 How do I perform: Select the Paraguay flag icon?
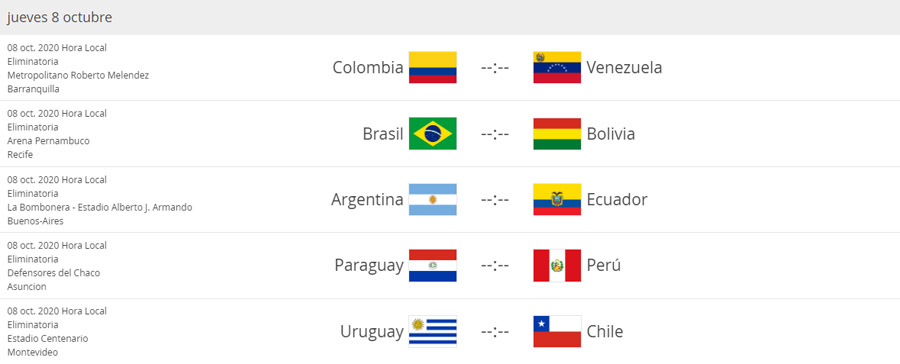[x=433, y=266]
